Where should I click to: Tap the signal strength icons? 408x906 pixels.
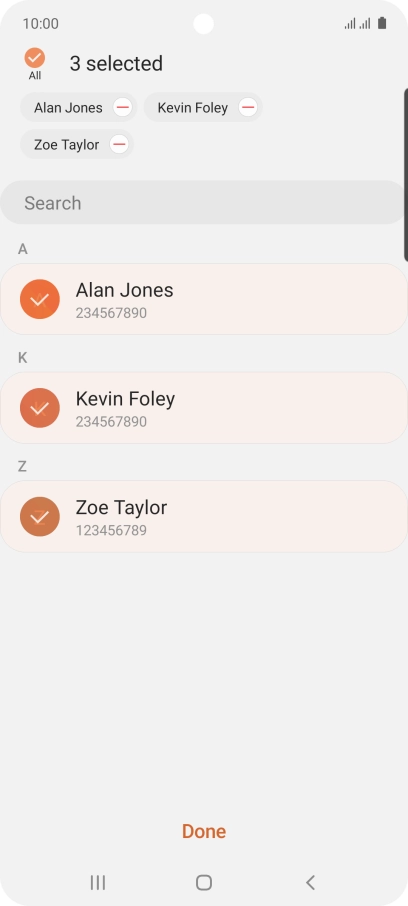[358, 24]
